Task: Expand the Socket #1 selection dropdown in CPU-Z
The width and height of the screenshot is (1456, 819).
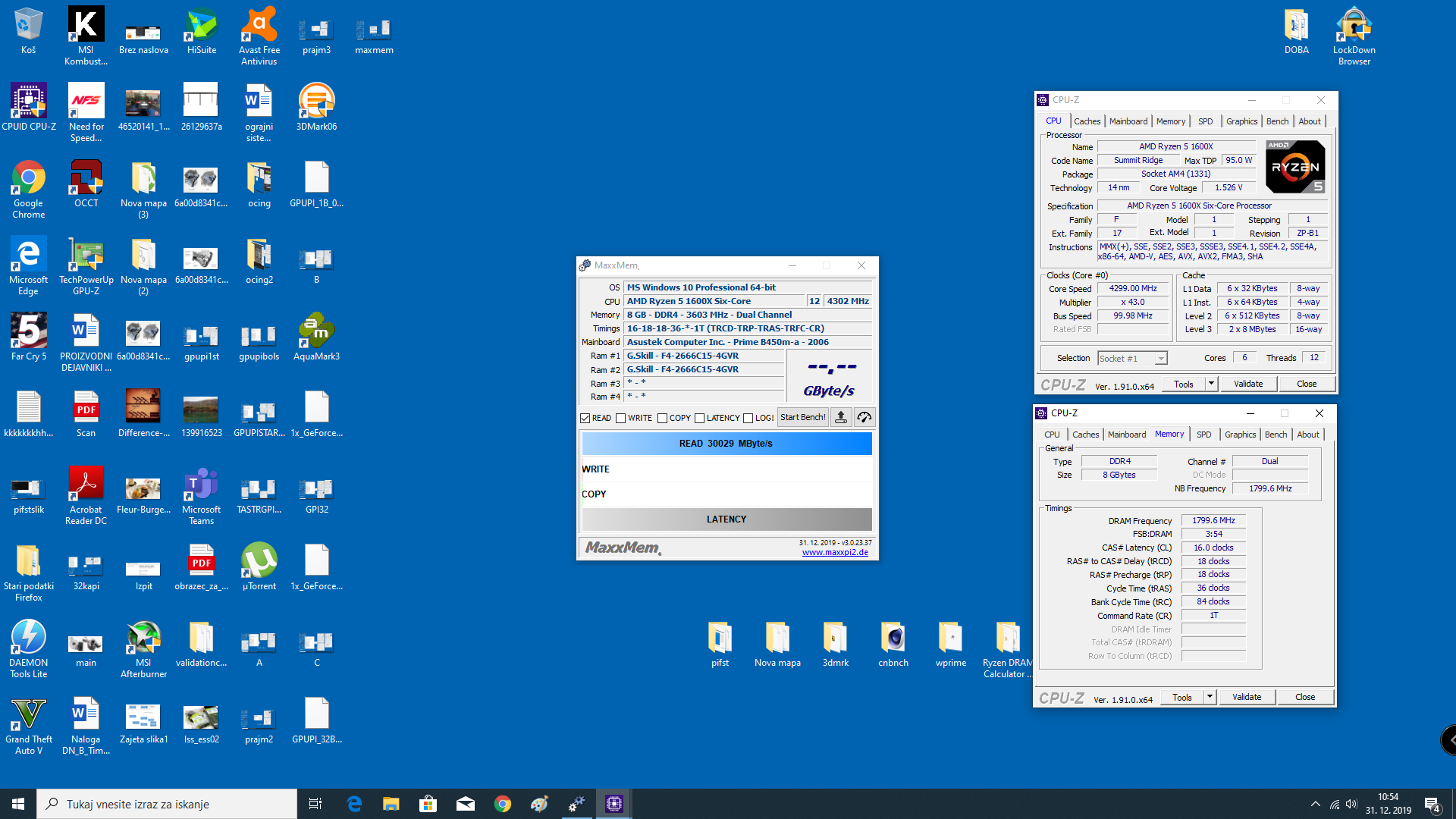Action: coord(1161,359)
